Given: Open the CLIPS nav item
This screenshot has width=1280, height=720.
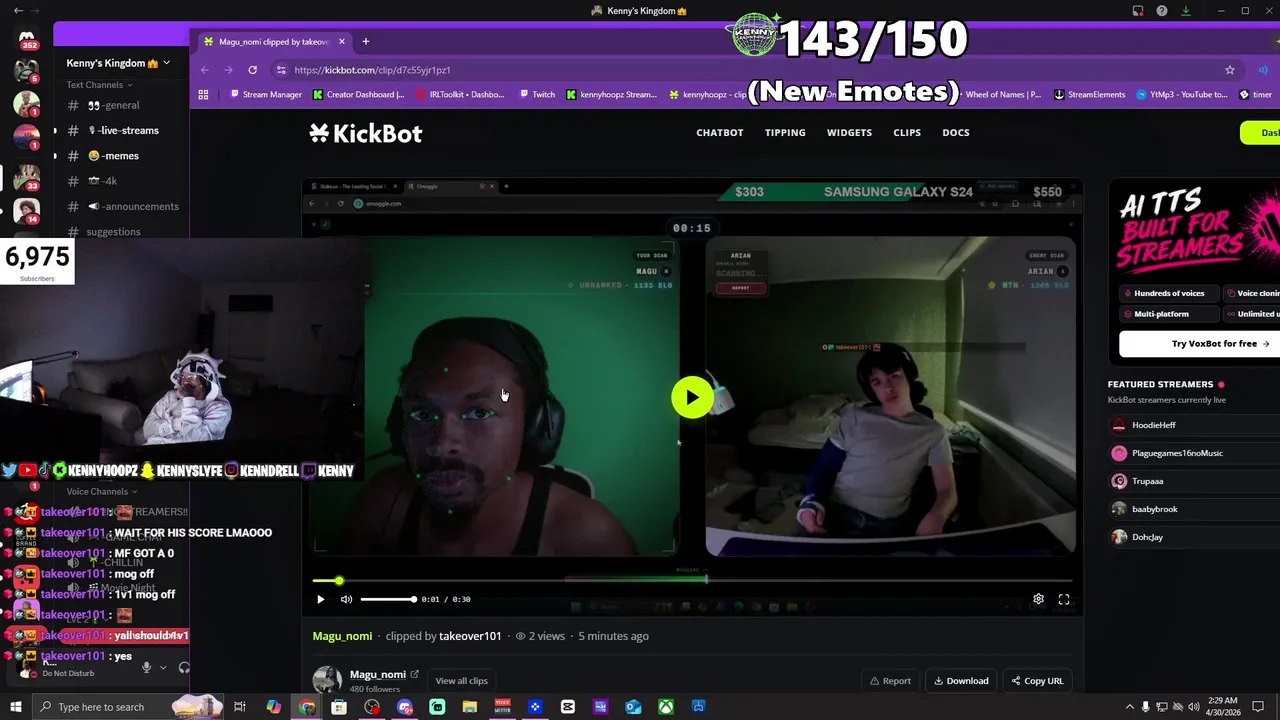Looking at the screenshot, I should pos(907,132).
